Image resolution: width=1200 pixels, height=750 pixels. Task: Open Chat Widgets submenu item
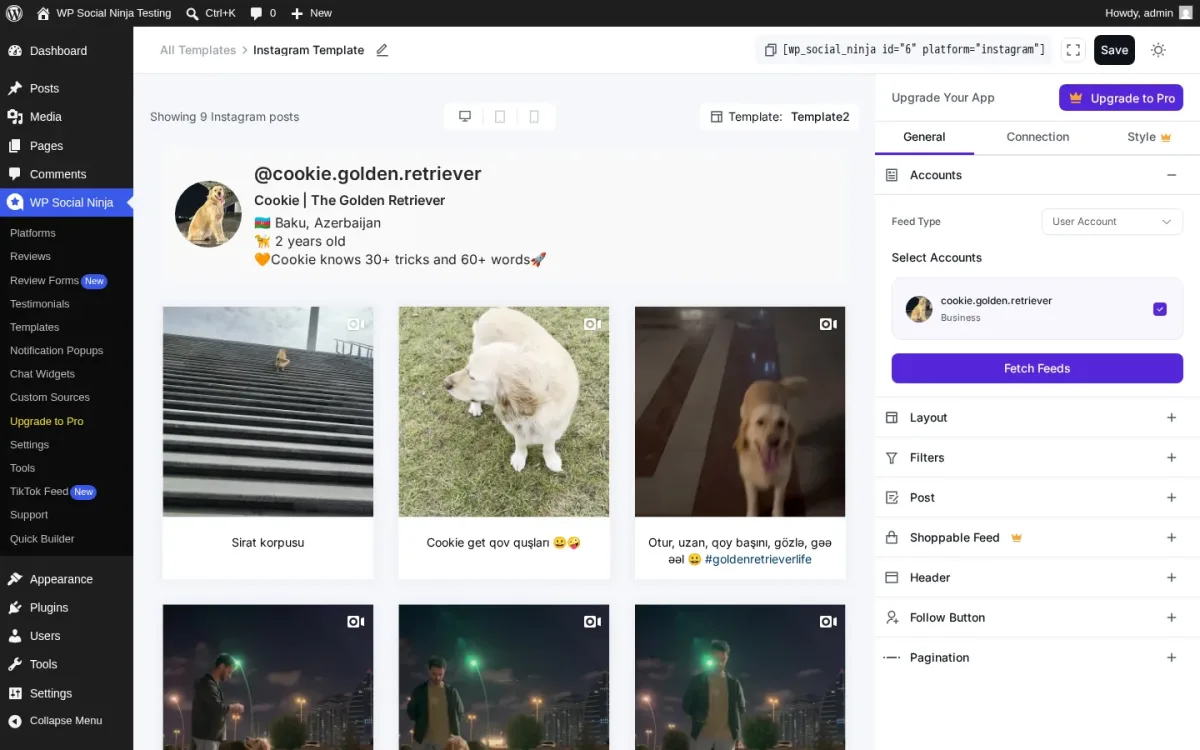pyautogui.click(x=42, y=374)
